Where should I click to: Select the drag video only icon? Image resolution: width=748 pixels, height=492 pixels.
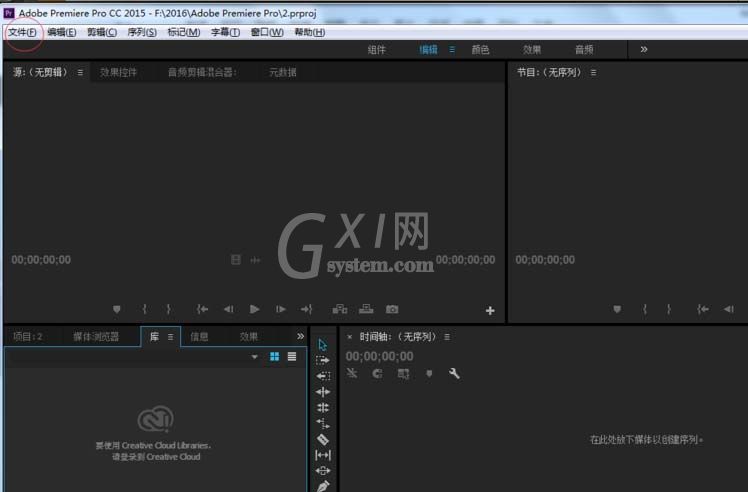click(x=236, y=260)
